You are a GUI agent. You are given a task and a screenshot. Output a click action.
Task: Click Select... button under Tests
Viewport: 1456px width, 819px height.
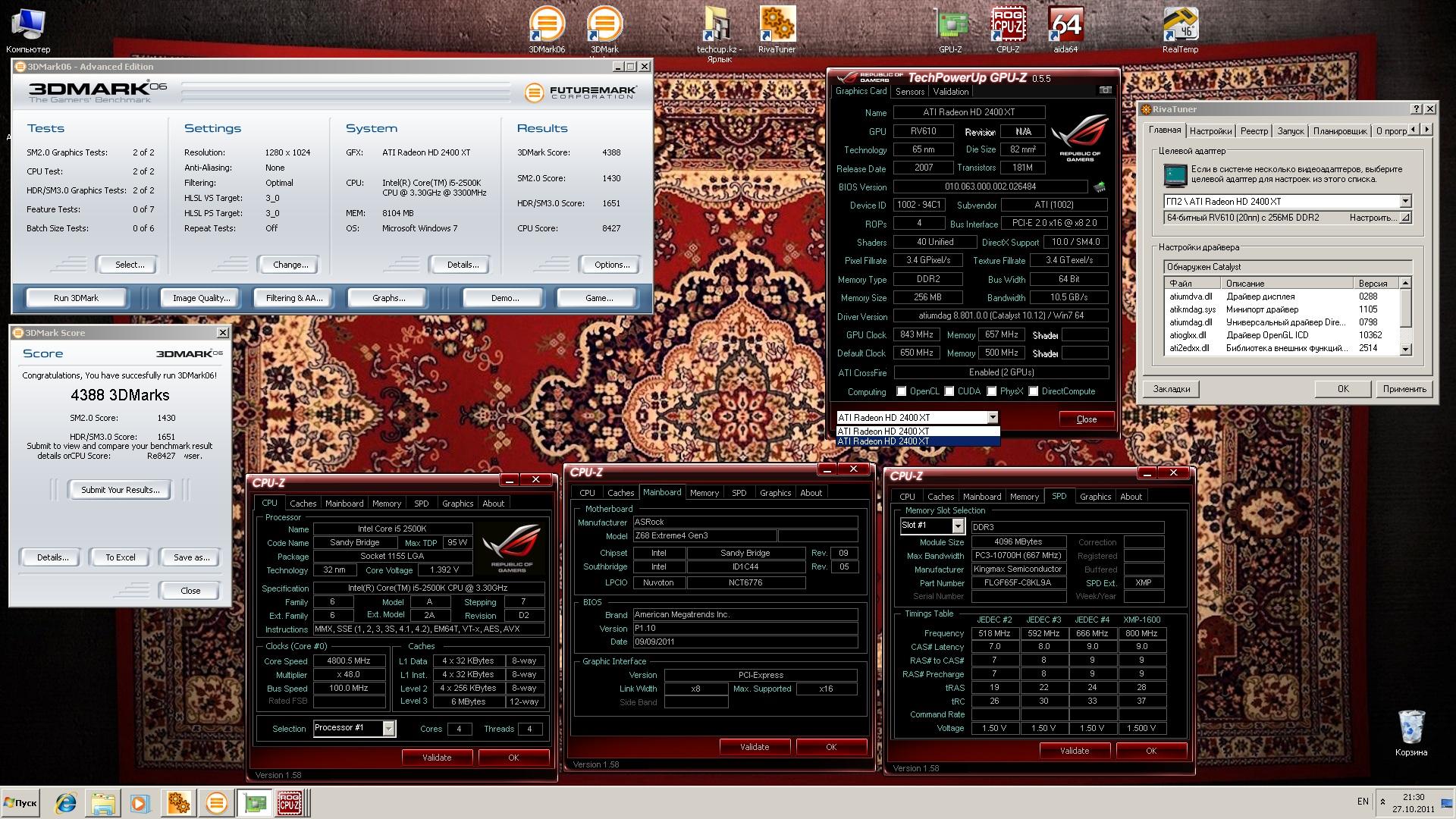130,265
